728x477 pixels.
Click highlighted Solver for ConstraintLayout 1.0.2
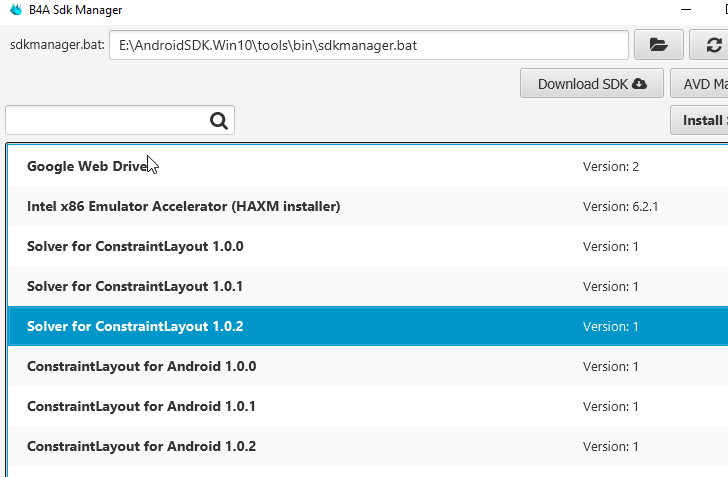(x=135, y=326)
